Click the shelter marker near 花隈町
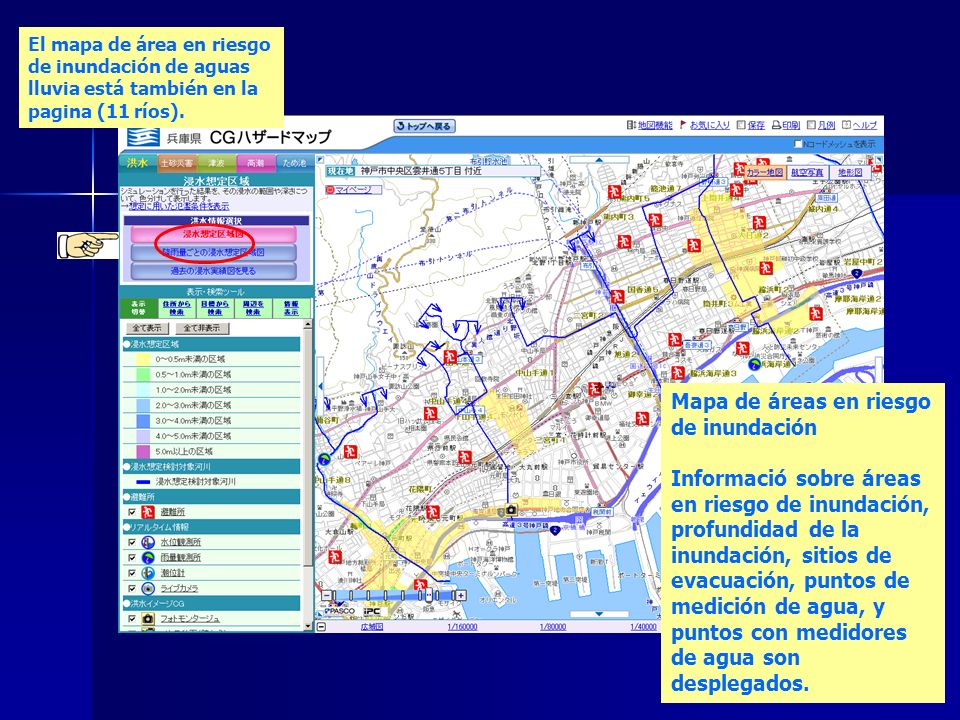Viewport: 960px width, 720px height. point(433,512)
